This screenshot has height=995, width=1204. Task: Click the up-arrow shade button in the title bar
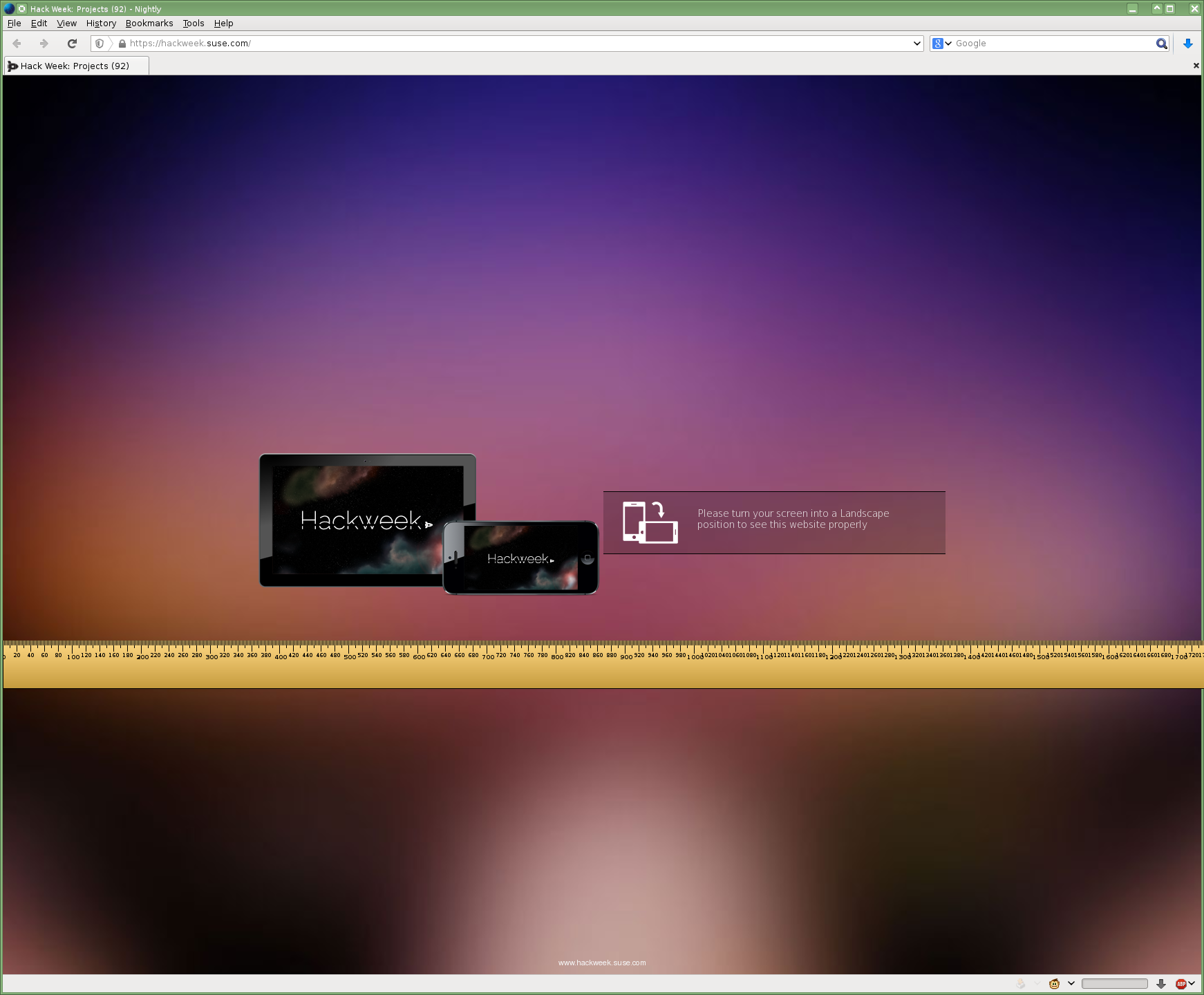point(1157,9)
